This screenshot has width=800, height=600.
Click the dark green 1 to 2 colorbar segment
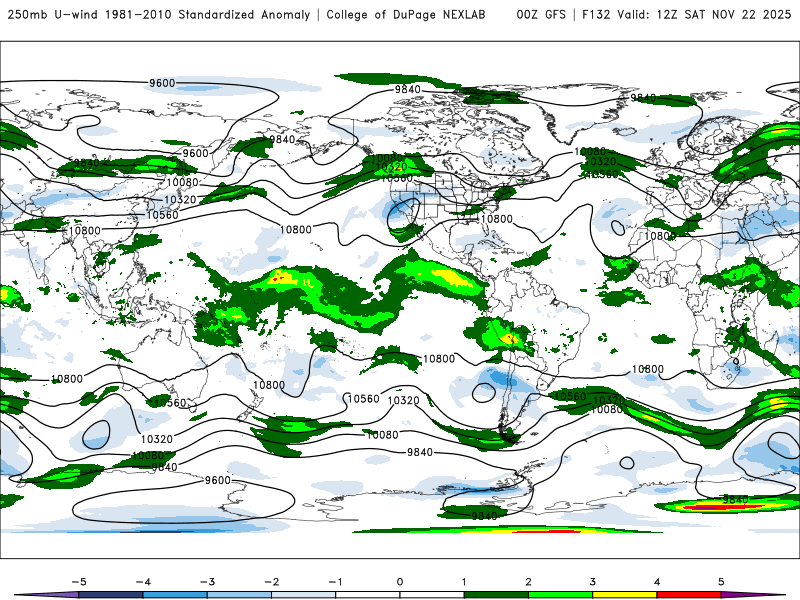(496, 595)
